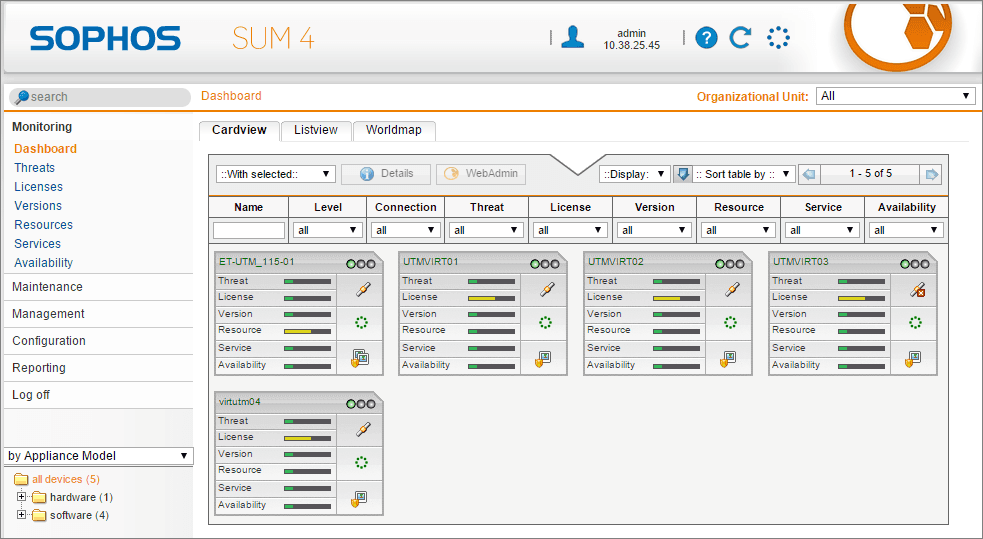Viewport: 983px width, 539px height.
Task: Open the With selected dropdown
Action: (276, 174)
